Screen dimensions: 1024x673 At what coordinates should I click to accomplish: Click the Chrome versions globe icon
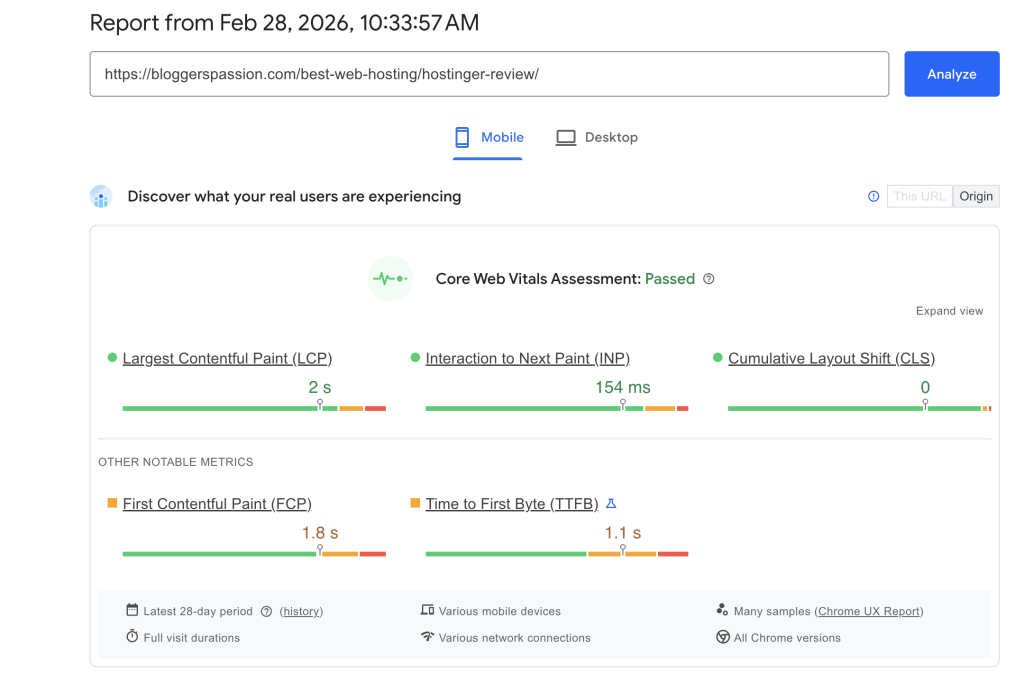point(722,637)
